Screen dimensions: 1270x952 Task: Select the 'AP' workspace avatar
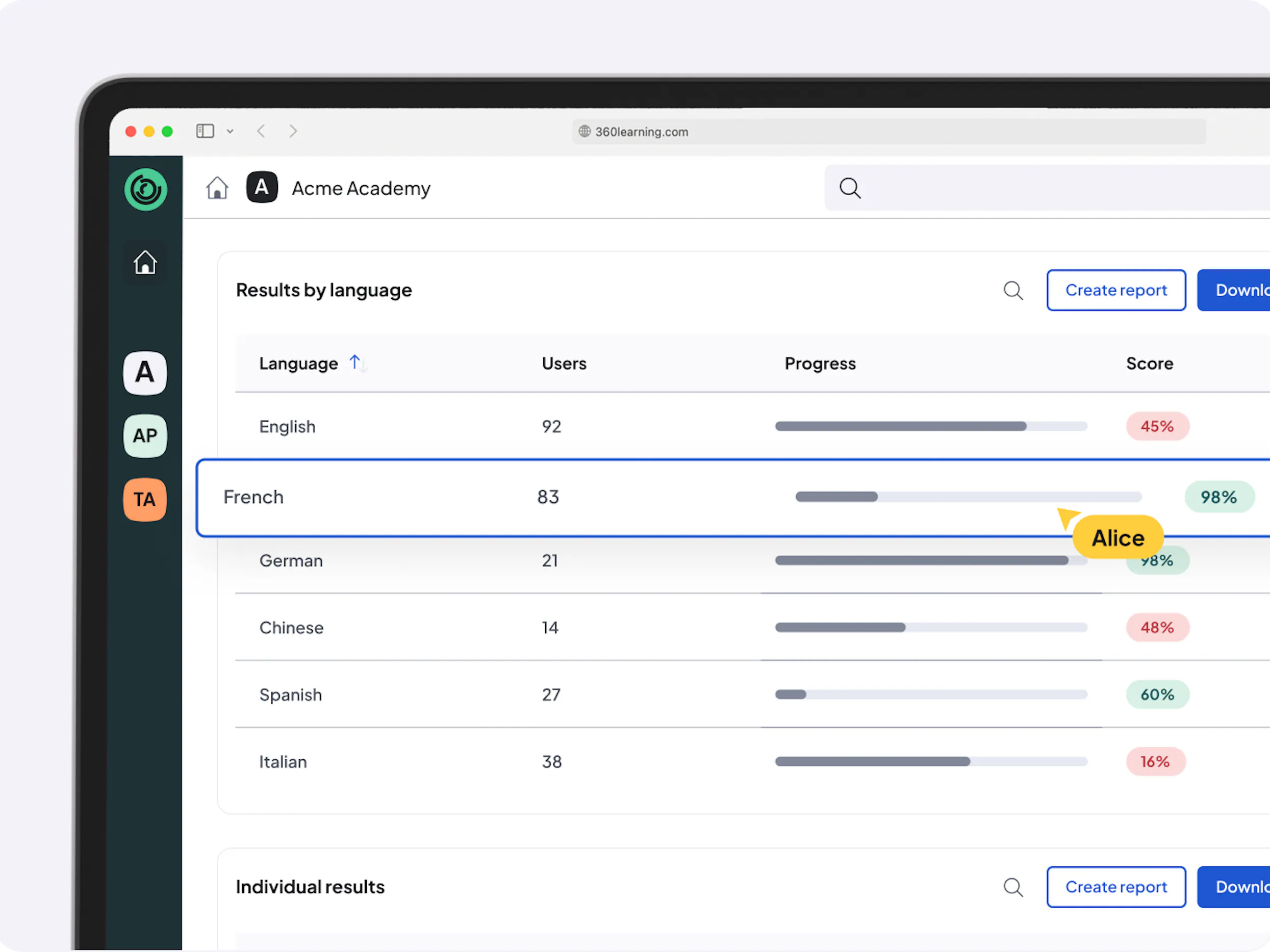click(145, 436)
